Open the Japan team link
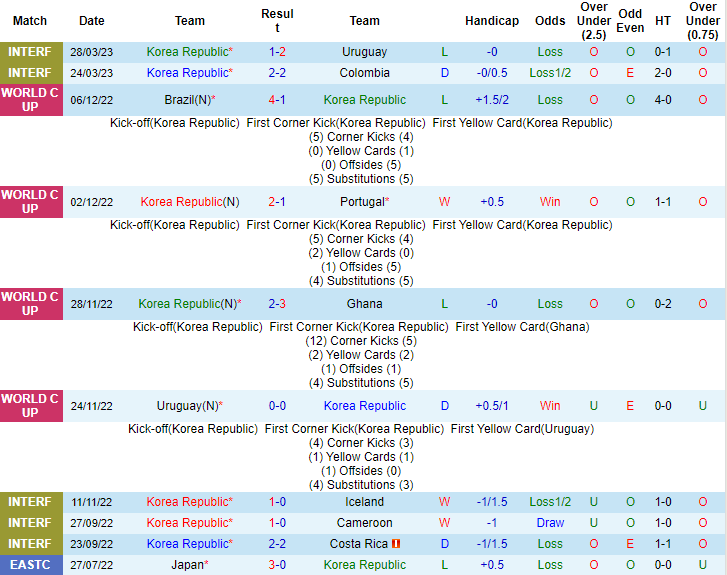The height and width of the screenshot is (575, 727). [x=191, y=565]
